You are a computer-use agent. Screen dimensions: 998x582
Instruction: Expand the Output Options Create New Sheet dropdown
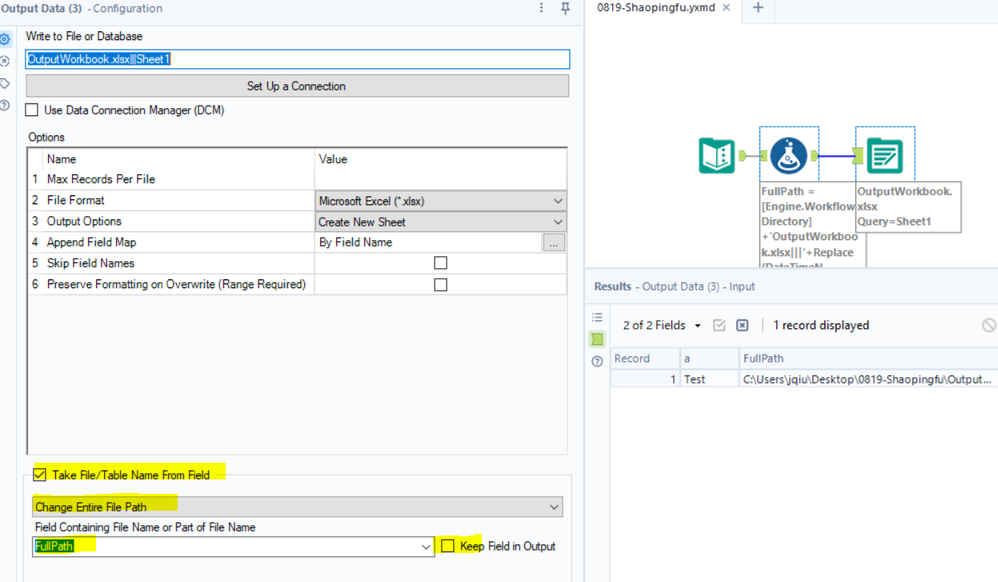440,222
